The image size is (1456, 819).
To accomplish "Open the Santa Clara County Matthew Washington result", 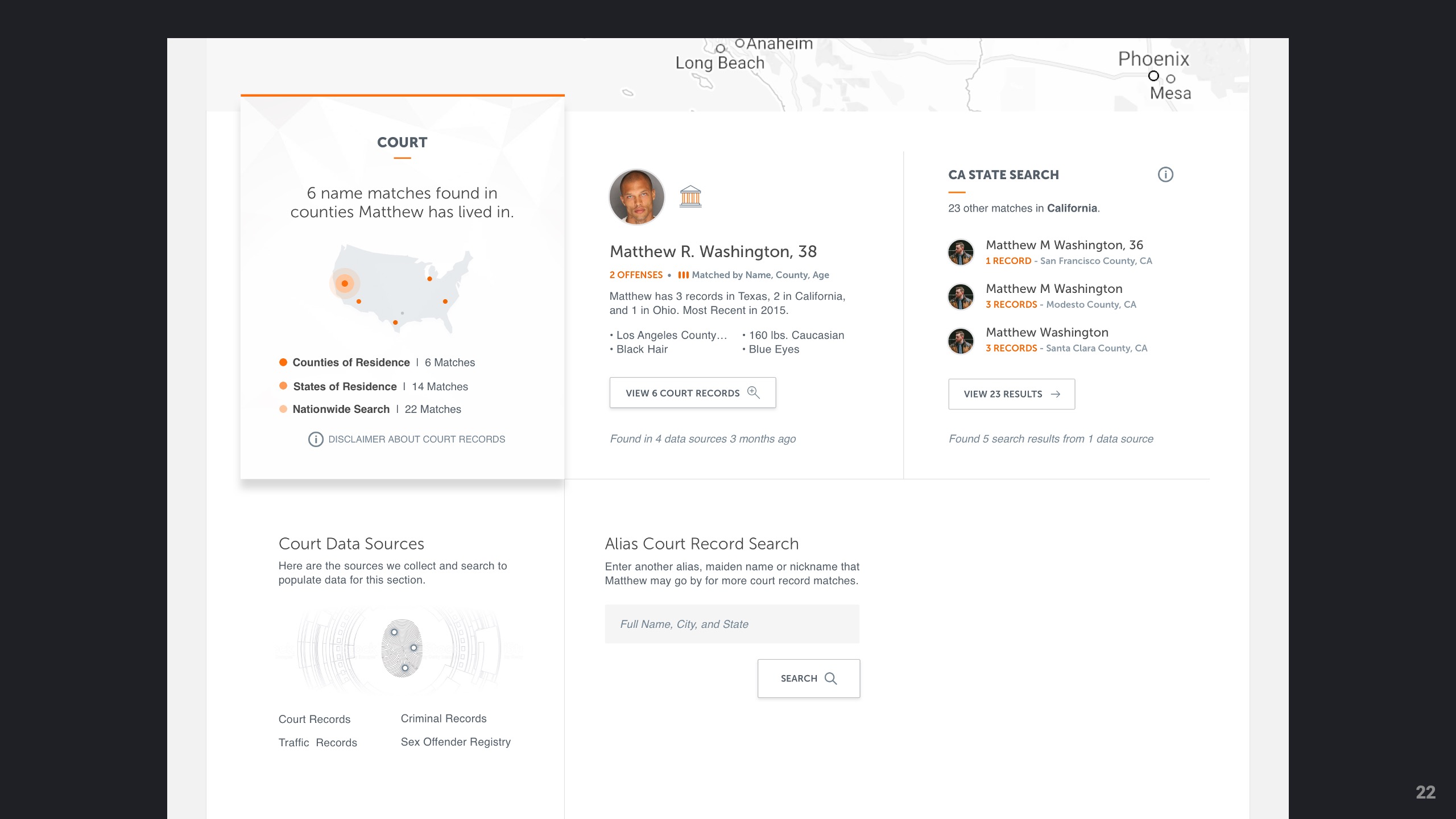I will [1046, 333].
